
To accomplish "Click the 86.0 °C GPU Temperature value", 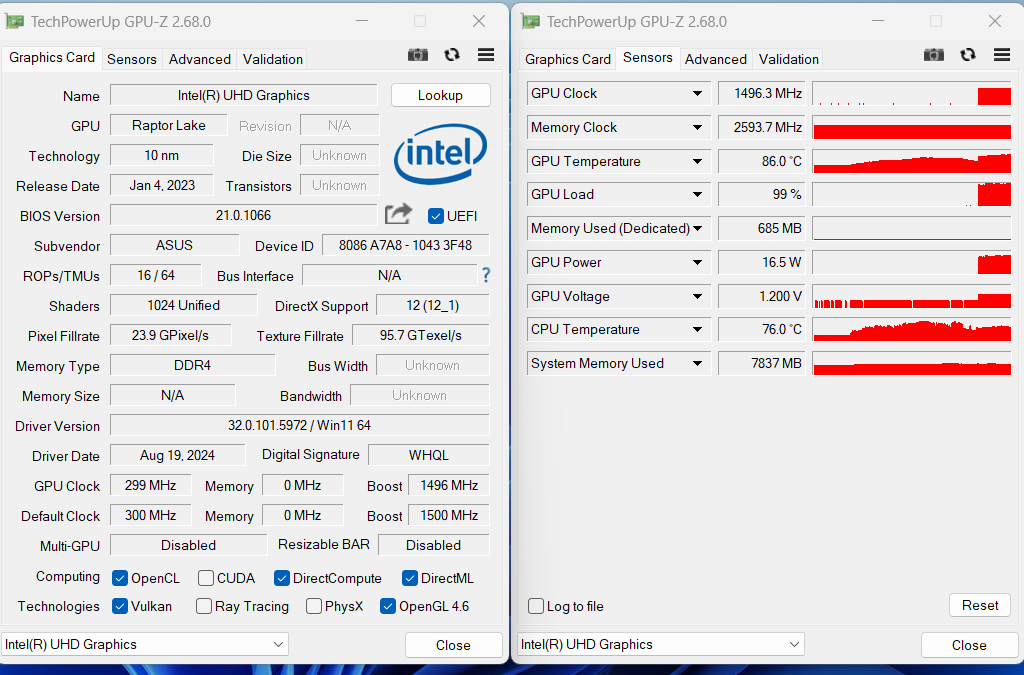I will click(x=762, y=161).
